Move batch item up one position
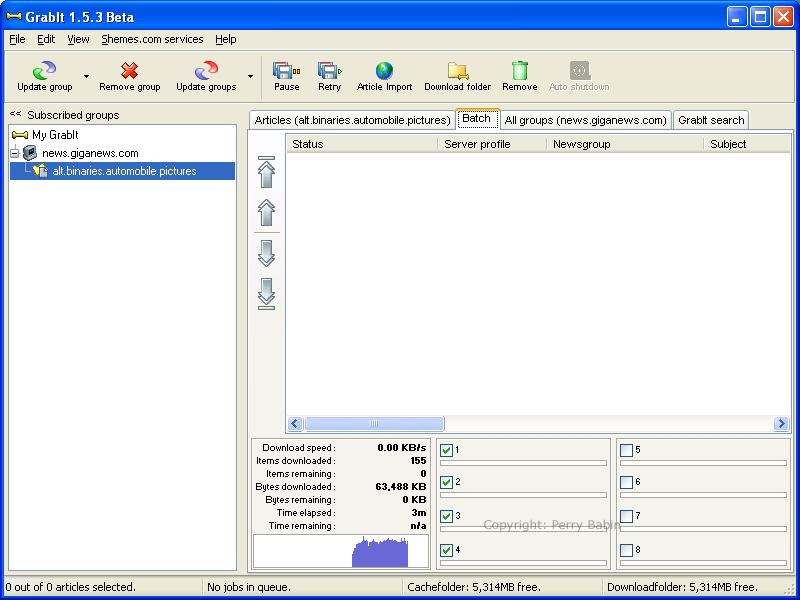800x600 pixels. coord(266,212)
